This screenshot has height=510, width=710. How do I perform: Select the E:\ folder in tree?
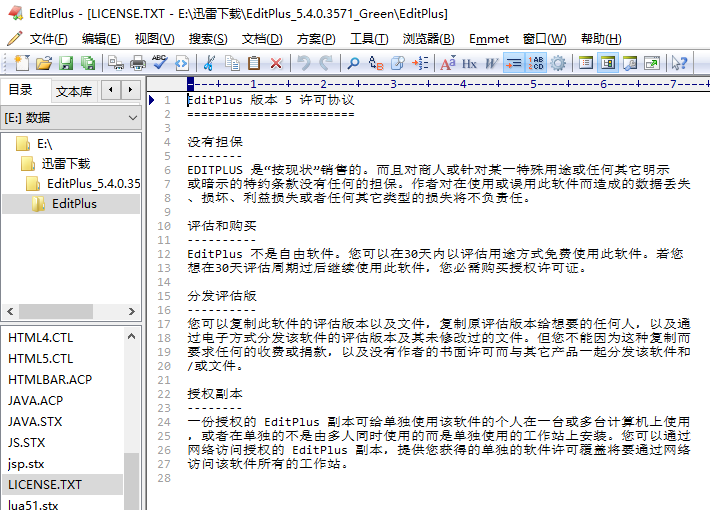[44, 144]
